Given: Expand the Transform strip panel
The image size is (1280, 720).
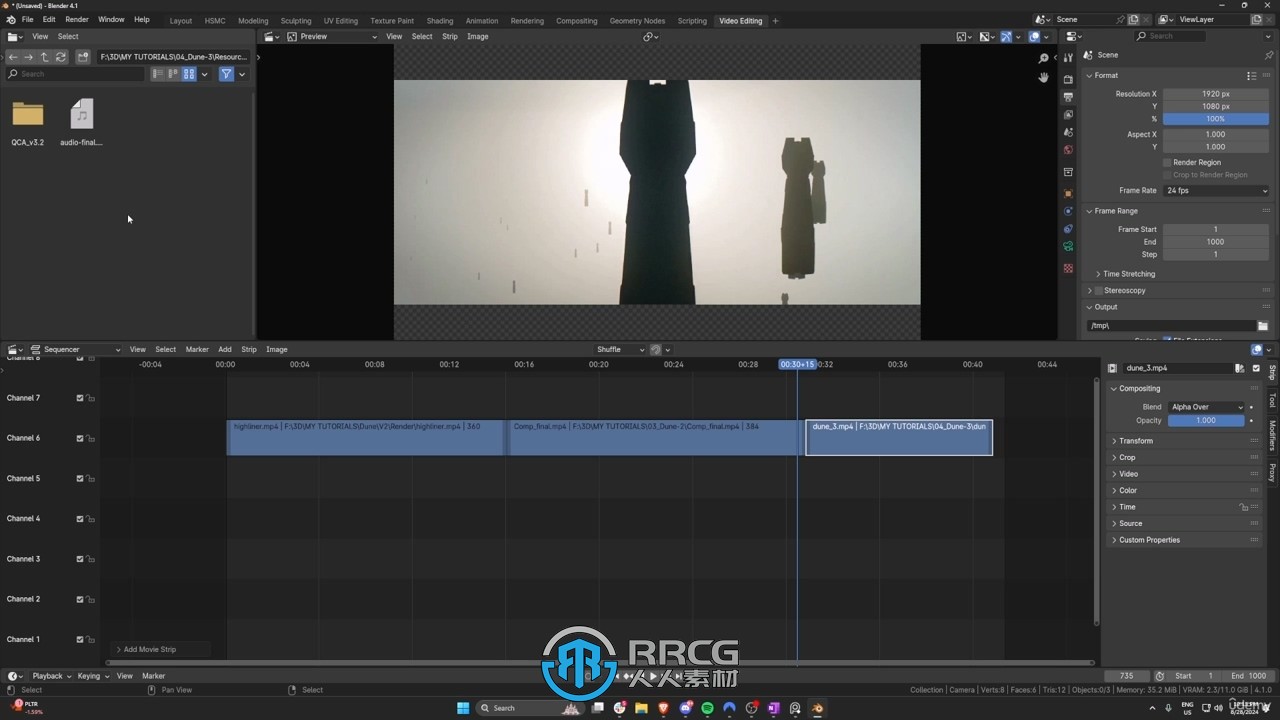Looking at the screenshot, I should click(1135, 441).
